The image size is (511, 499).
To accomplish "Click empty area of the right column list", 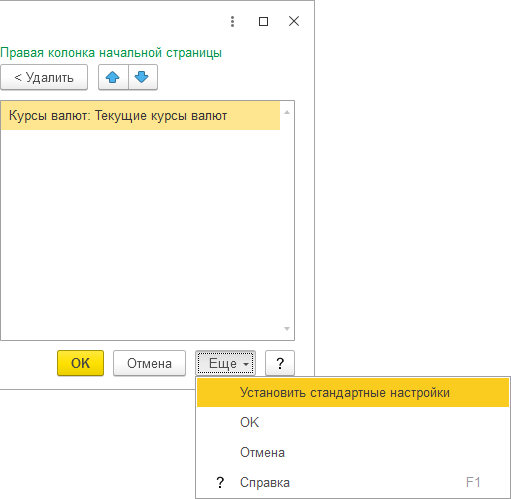I will pos(140,233).
